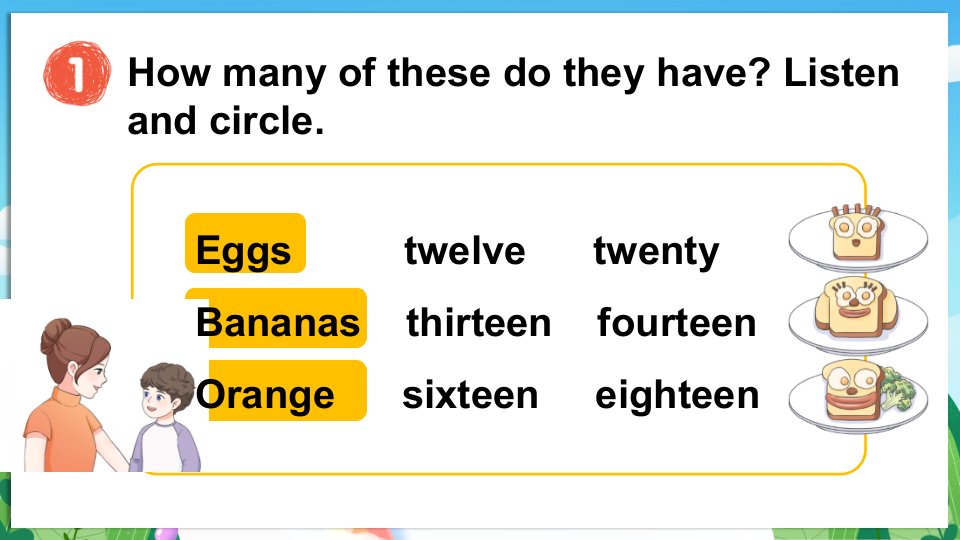Click the broccoli on the bottom plate
960x540 pixels.
pos(898,388)
